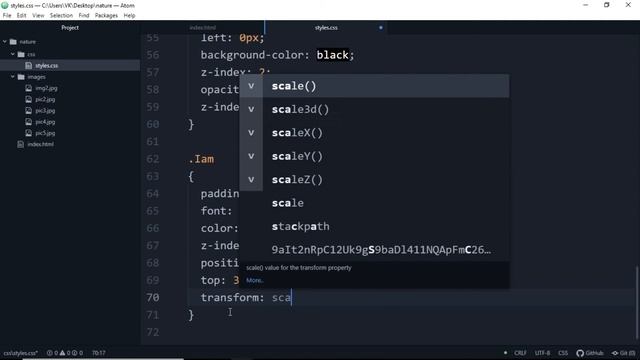640x360 pixels.
Task: Click the value icon beside scaleX()
Action: 251,133
